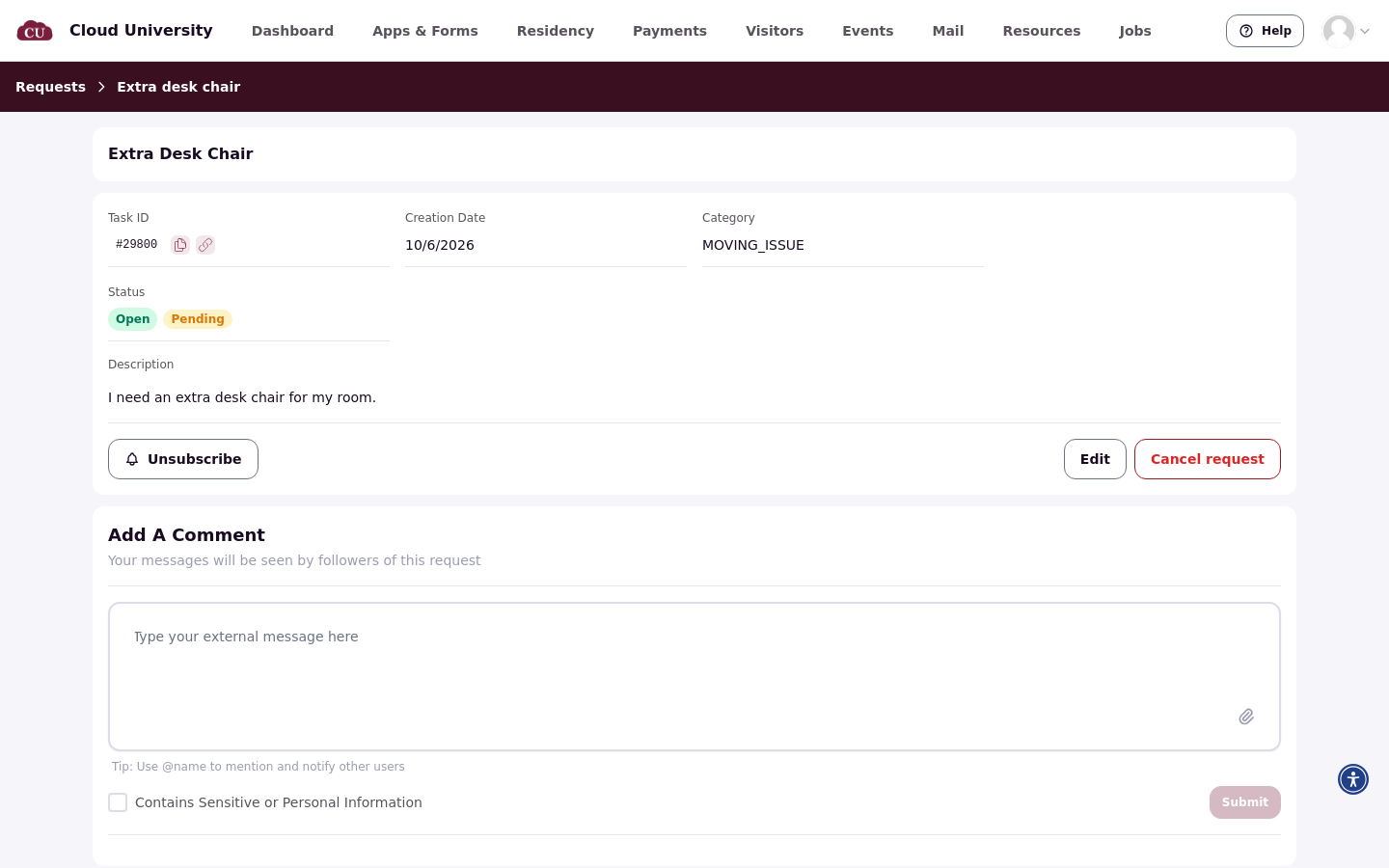The width and height of the screenshot is (1389, 868).
Task: Select the MOVING_ISSUE category value
Action: coord(753,245)
